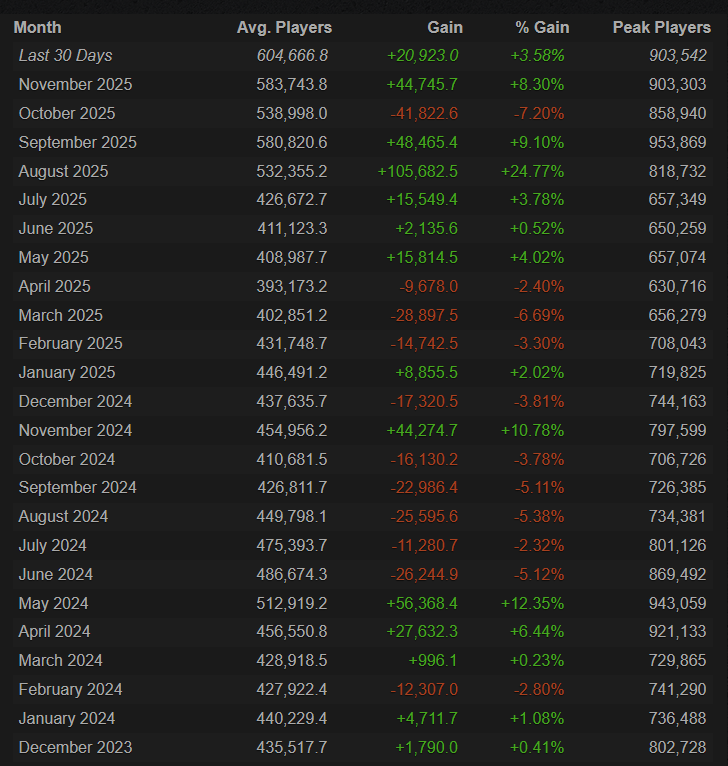Click the -2.32% gain percentage

click(539, 545)
